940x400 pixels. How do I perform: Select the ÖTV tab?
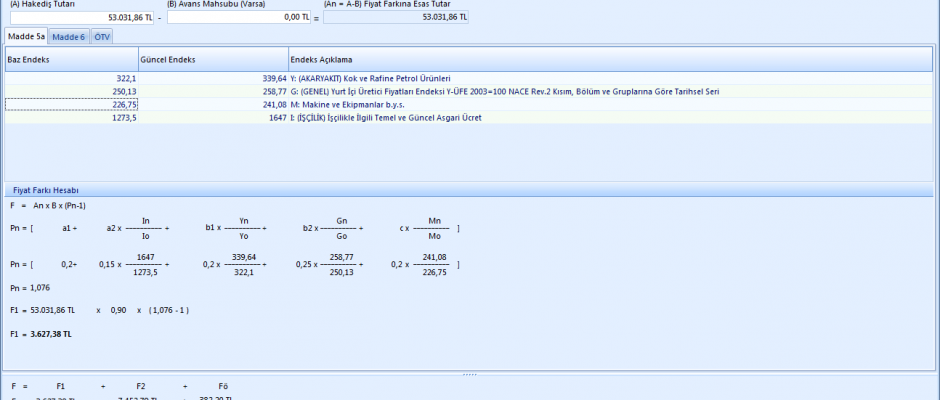[x=102, y=37]
